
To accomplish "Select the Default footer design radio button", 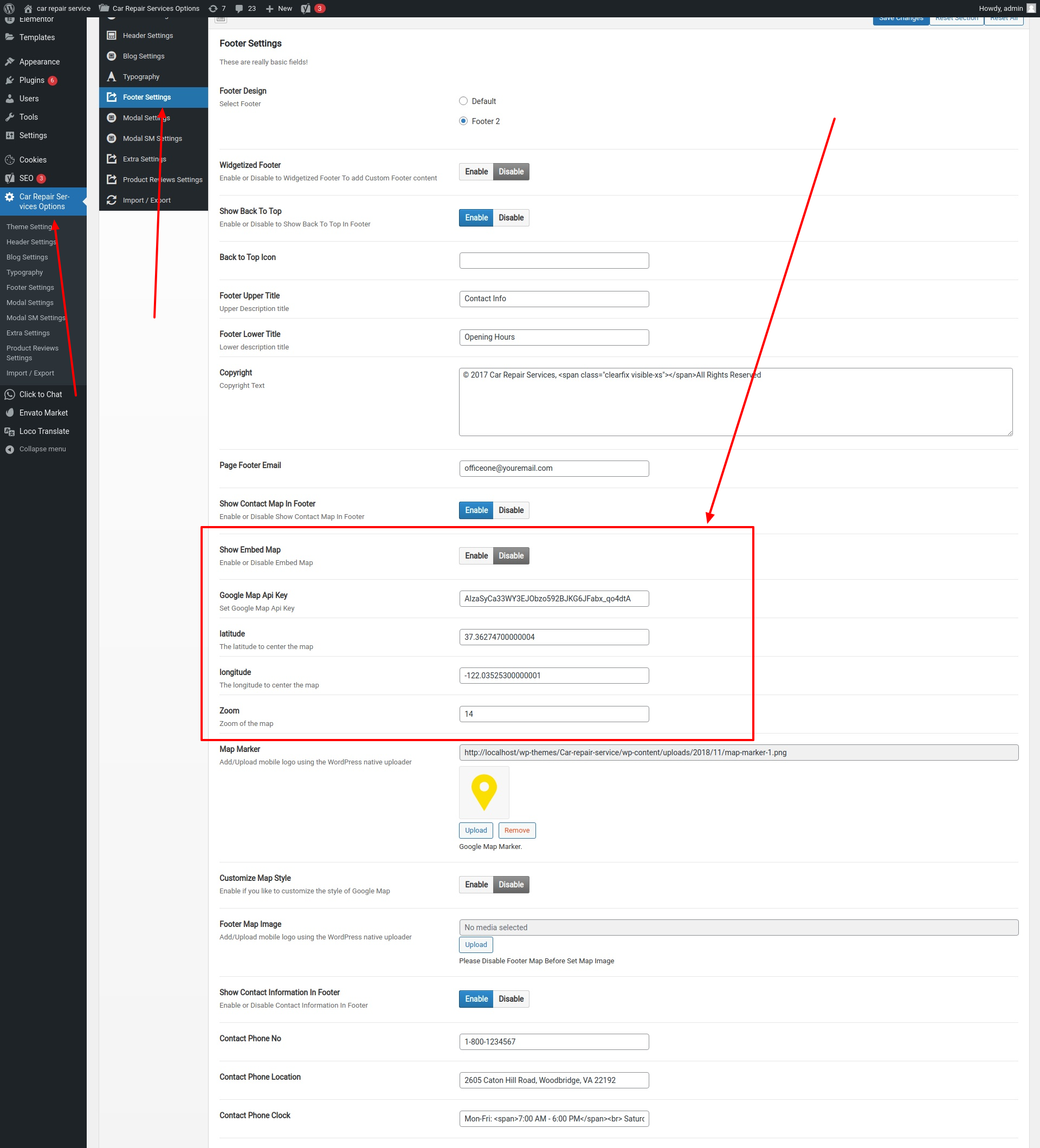I will click(463, 101).
